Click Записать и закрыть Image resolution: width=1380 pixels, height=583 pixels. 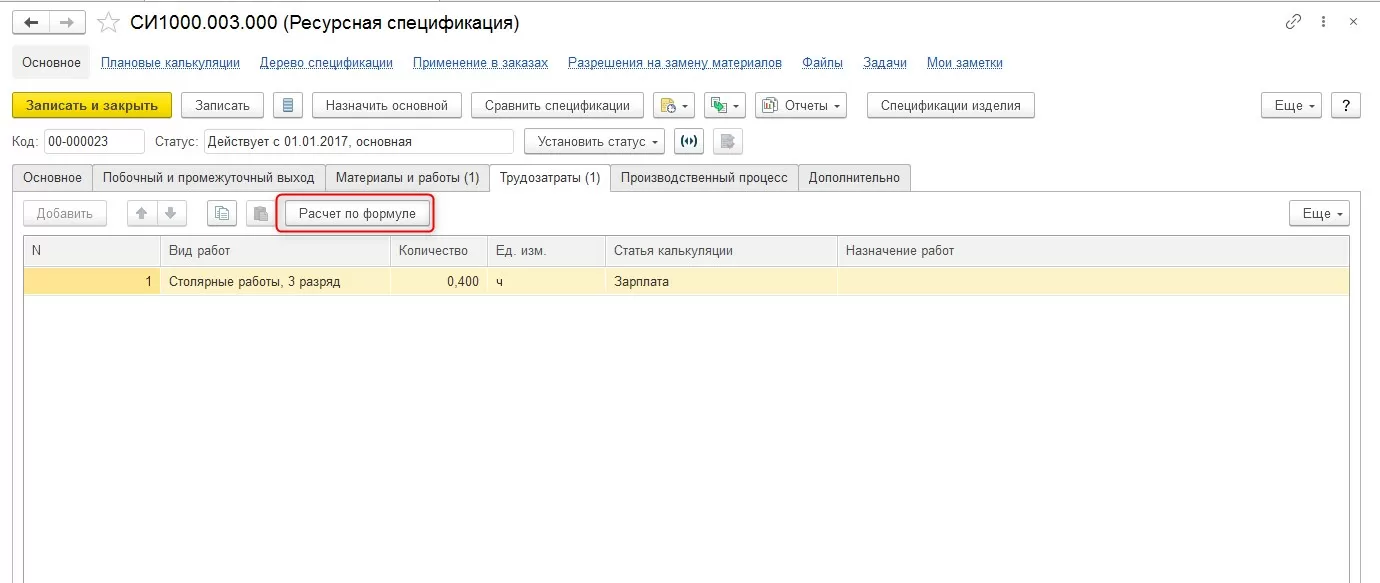pos(92,105)
